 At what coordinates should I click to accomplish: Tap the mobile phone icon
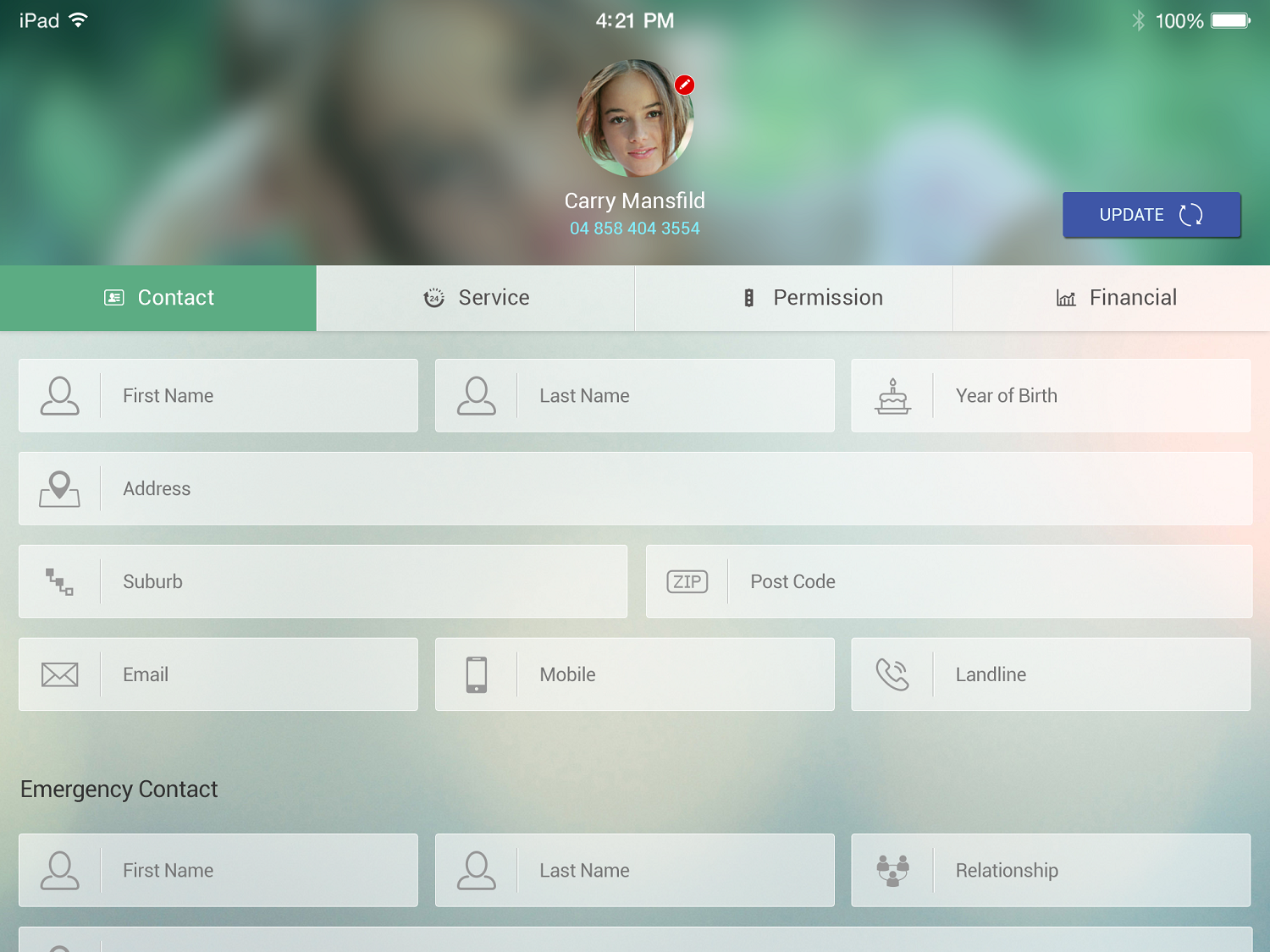click(x=477, y=674)
